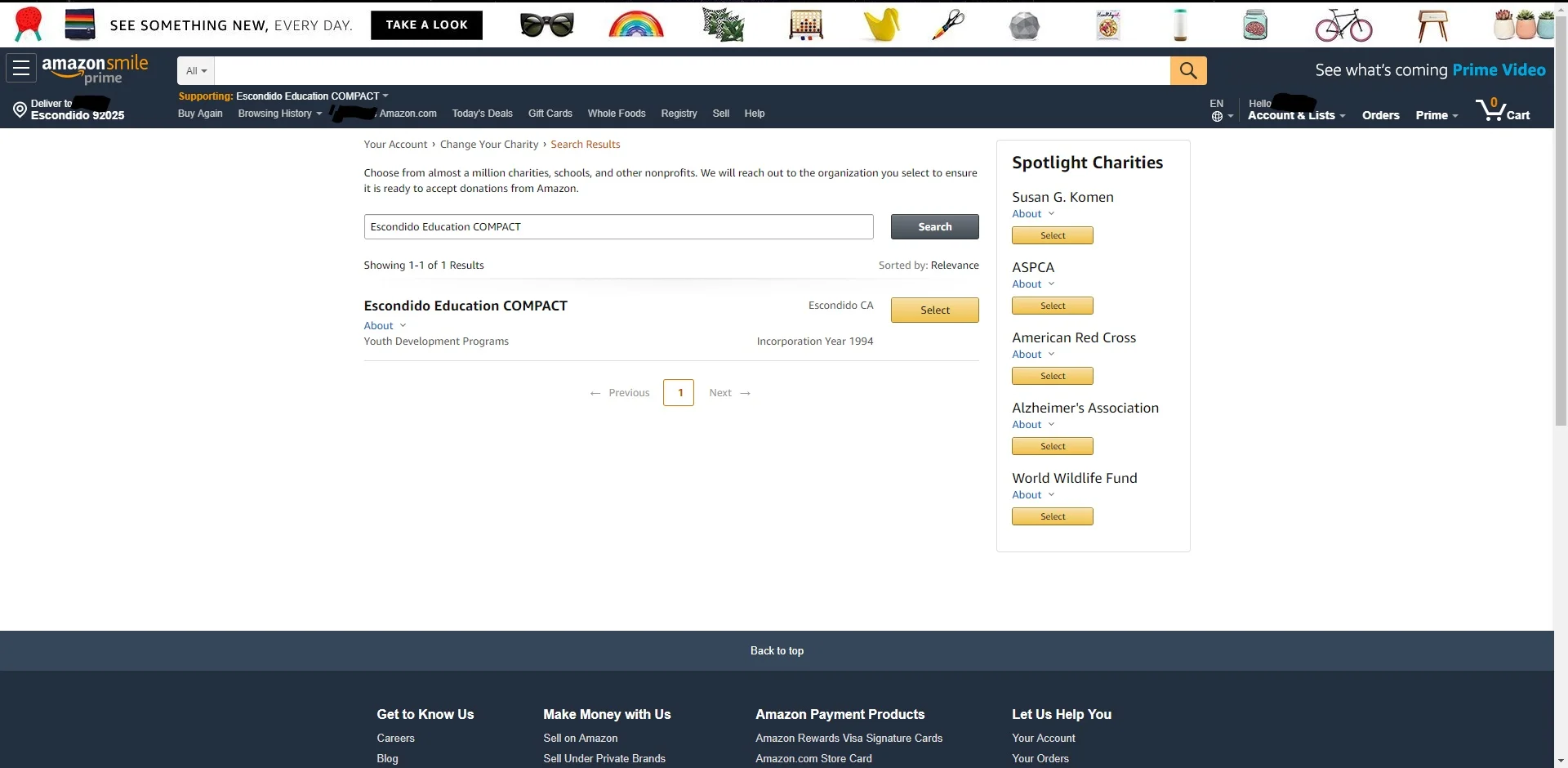Expand About for Alzheimer's Association

coord(1033,425)
